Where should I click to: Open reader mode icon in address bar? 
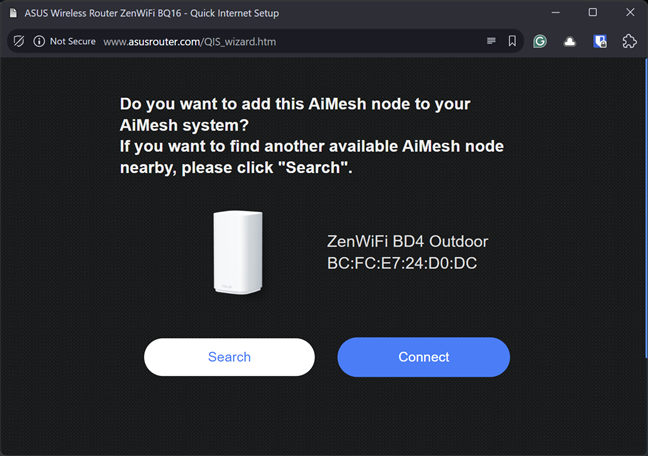[491, 41]
